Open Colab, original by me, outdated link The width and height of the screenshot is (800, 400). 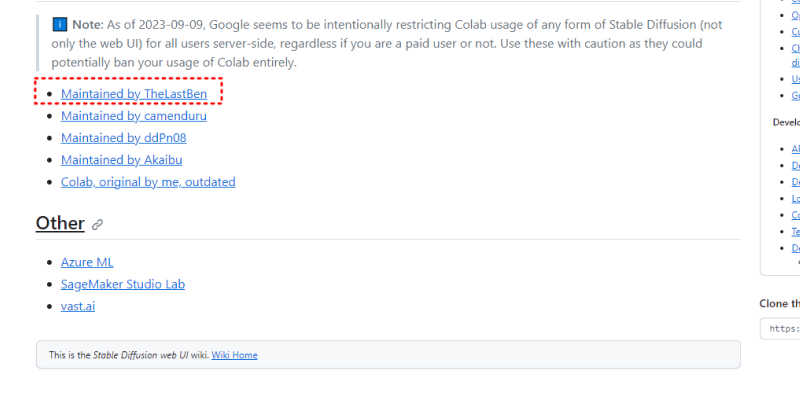(147, 182)
